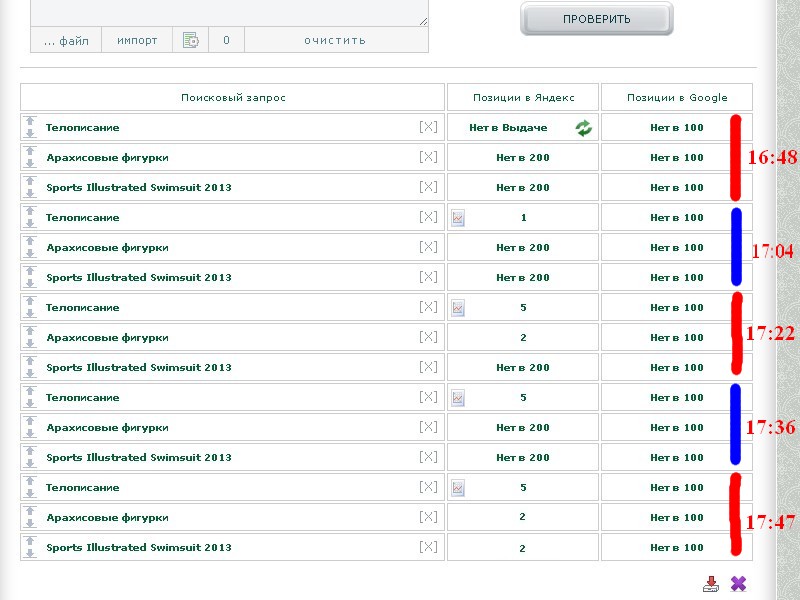The height and width of the screenshot is (600, 800).
Task: Move the third Арахисовые фигурки row down
Action: pos(30,344)
